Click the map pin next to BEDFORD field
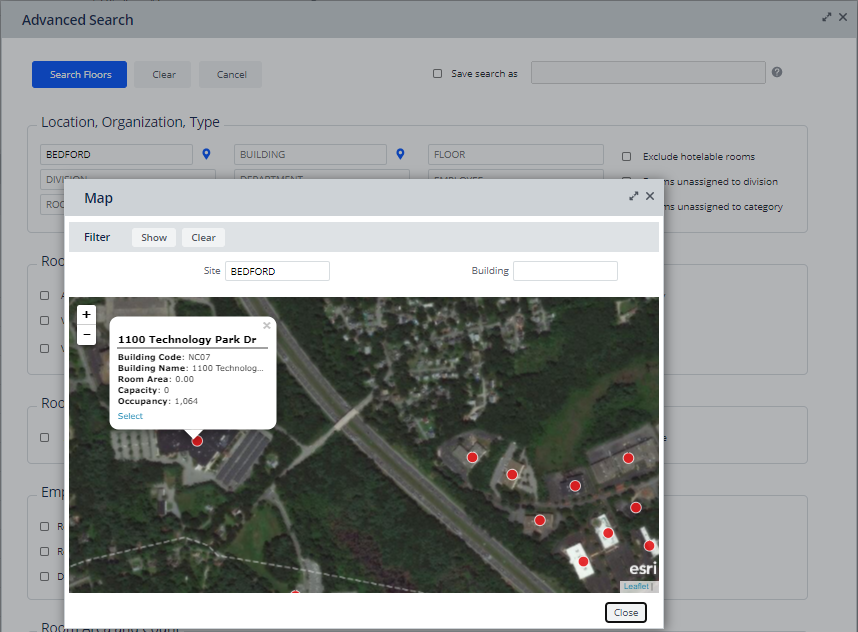The width and height of the screenshot is (858, 632). (206, 154)
